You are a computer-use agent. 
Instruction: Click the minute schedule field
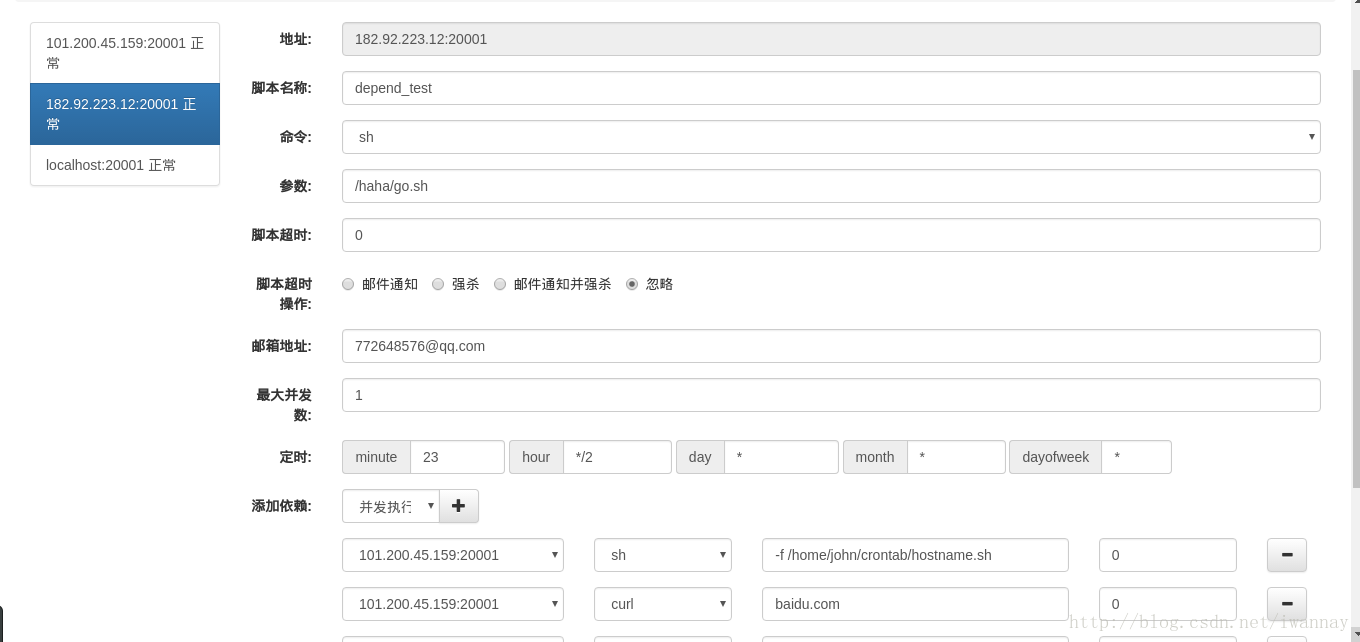click(x=457, y=457)
